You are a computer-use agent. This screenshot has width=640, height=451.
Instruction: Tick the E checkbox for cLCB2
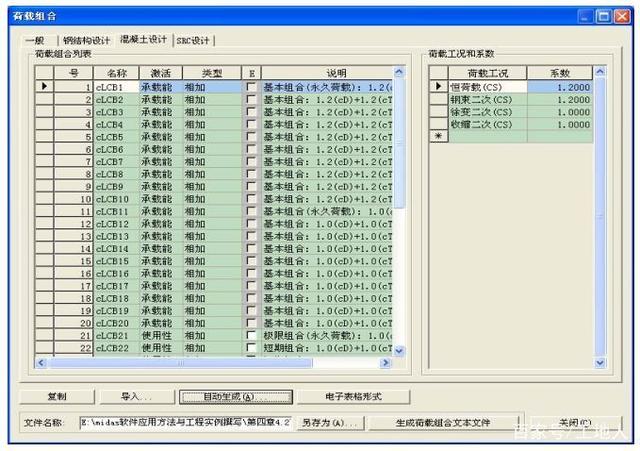point(251,100)
